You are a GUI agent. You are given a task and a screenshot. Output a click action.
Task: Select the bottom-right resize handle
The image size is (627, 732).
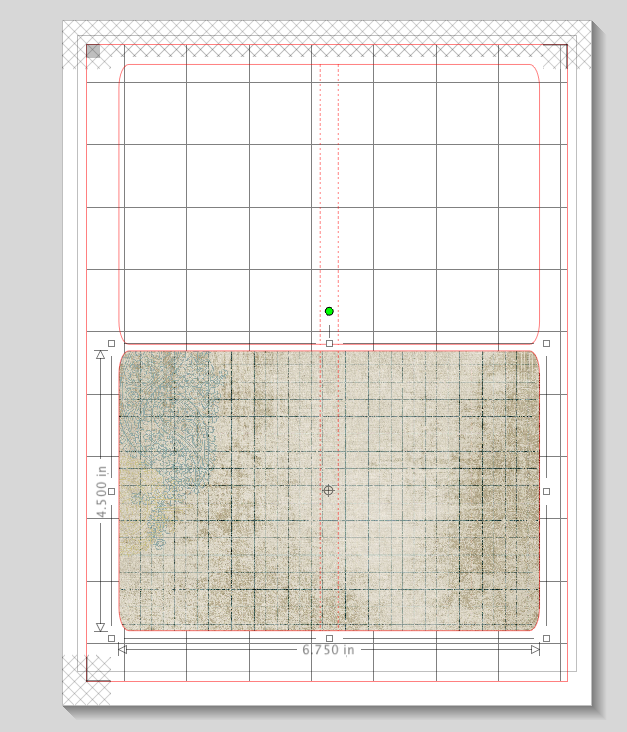coord(547,638)
